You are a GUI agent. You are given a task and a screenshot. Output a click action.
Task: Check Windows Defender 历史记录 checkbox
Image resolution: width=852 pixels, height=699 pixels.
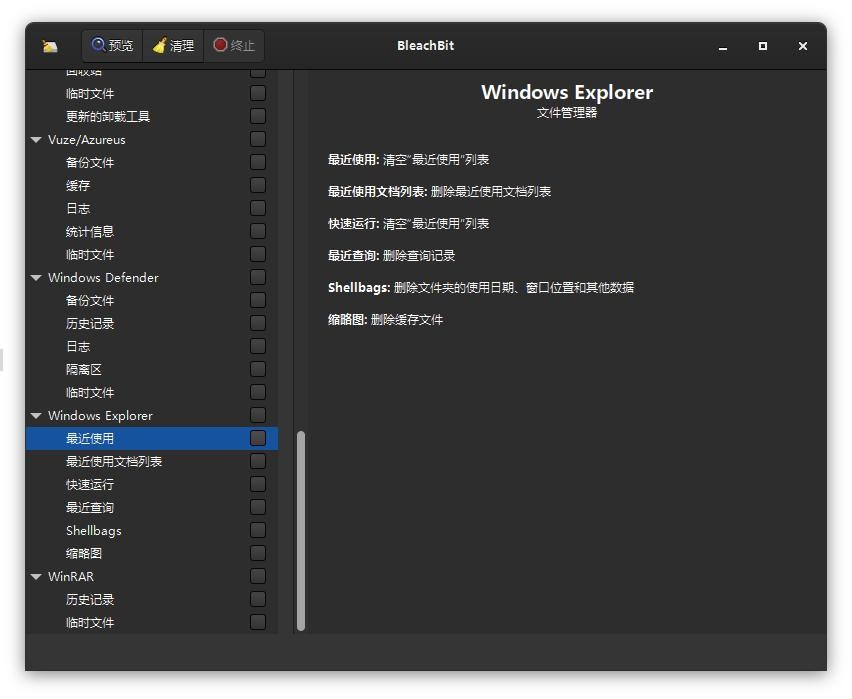pos(258,323)
